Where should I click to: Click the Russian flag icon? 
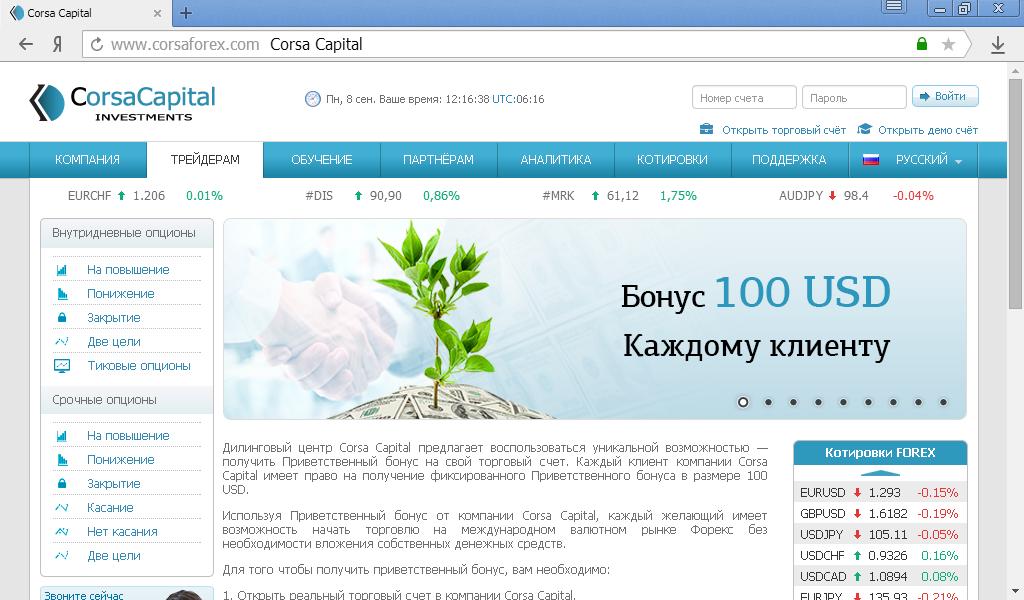coord(871,159)
